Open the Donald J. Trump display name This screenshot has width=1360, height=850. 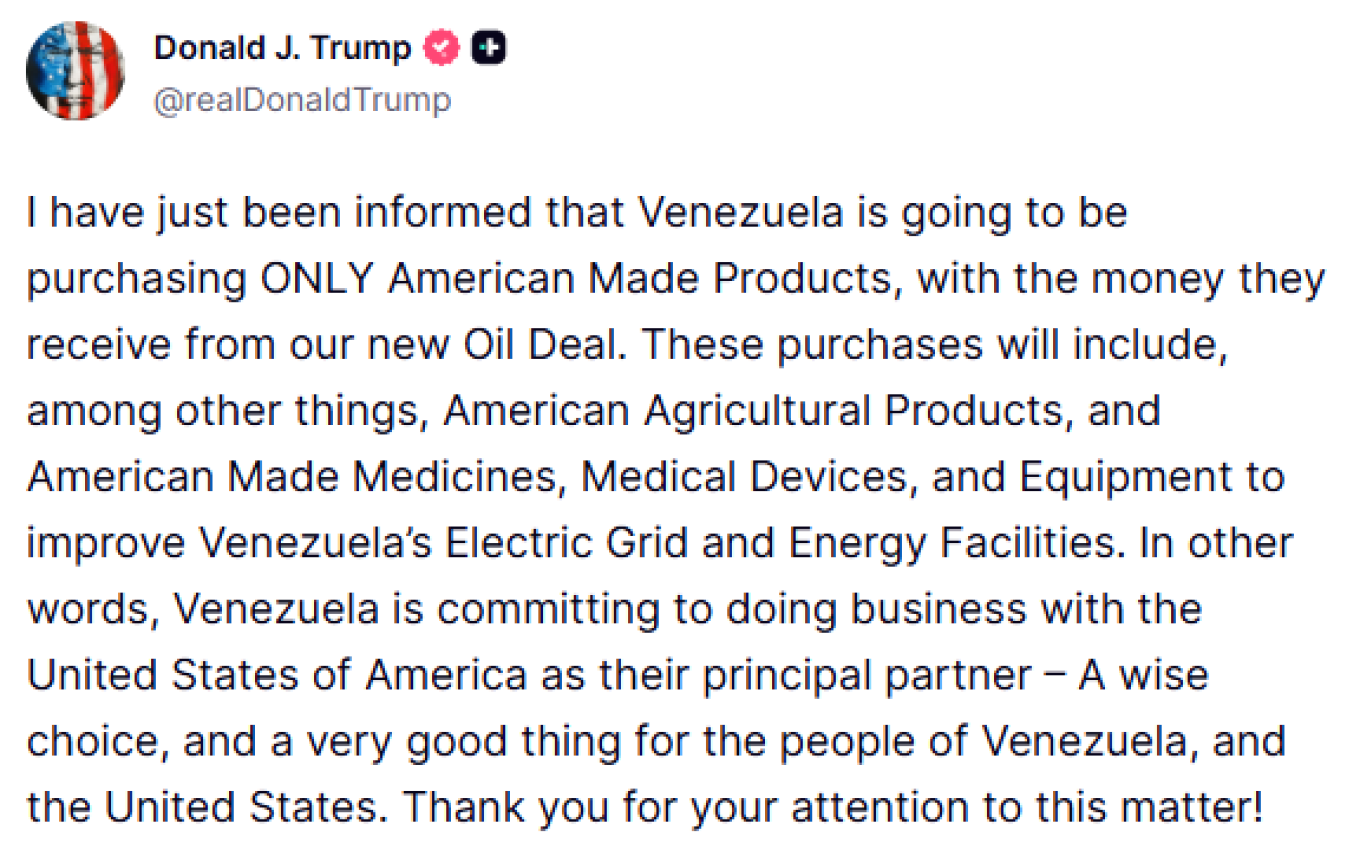(282, 48)
